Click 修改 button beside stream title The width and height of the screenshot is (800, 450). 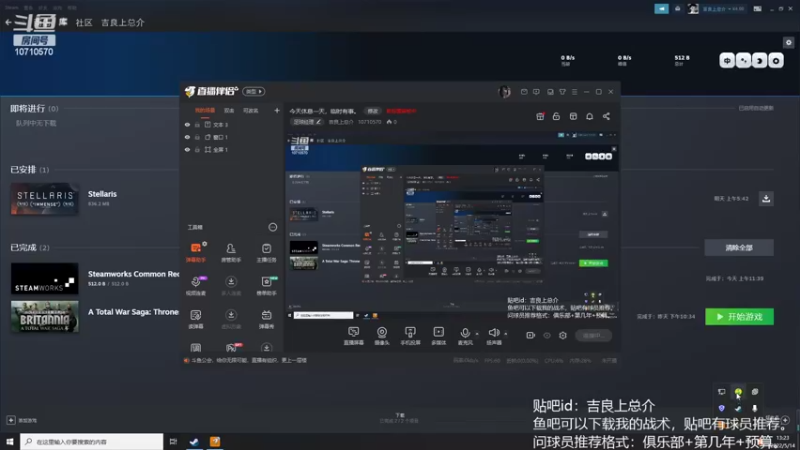click(372, 111)
